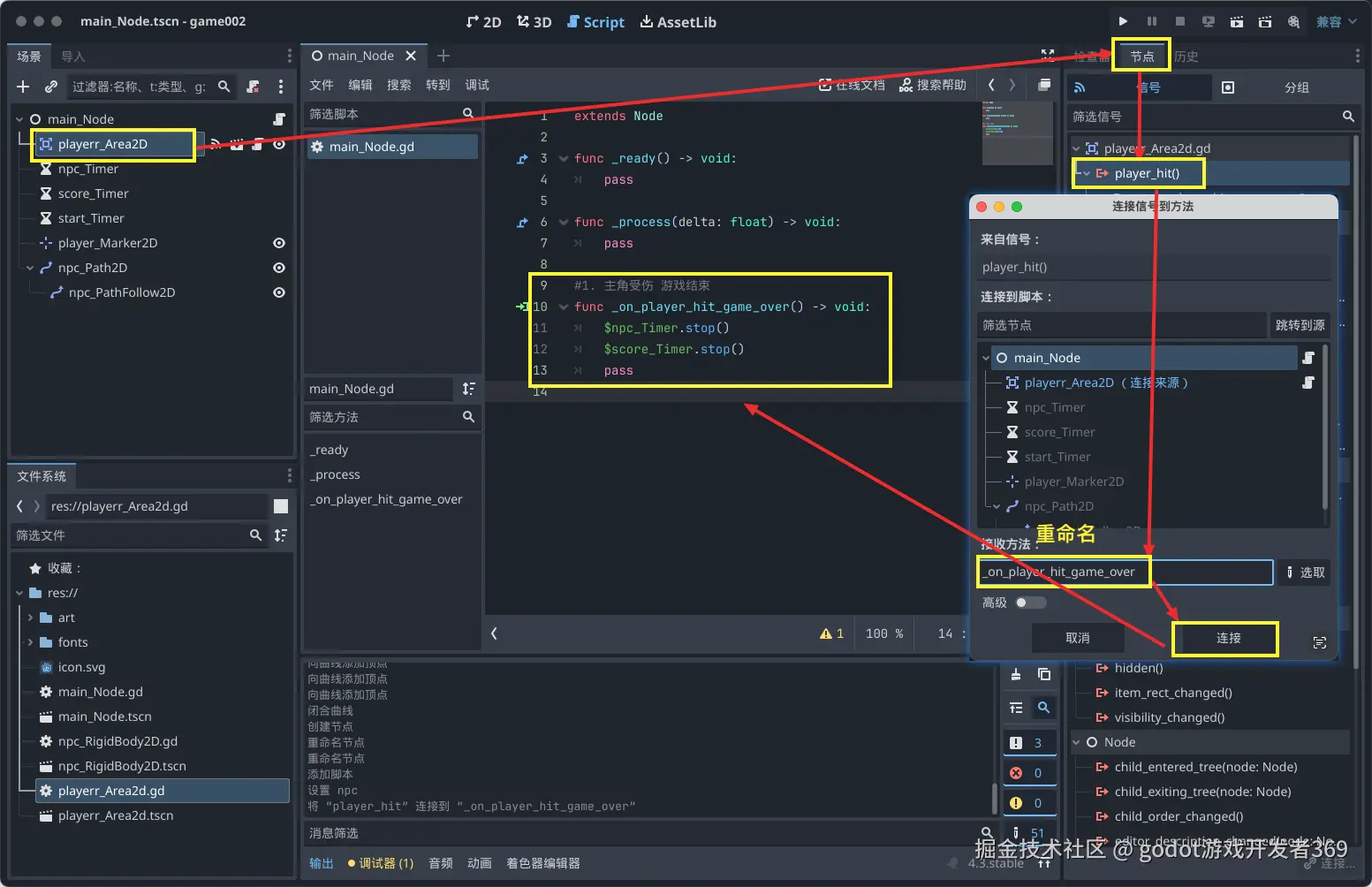Image resolution: width=1372 pixels, height=887 pixels.
Task: Click the 连接 connect button
Action: (1228, 638)
